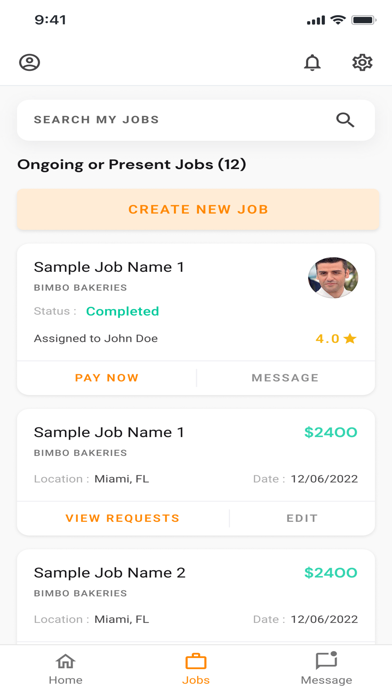Click View Requests on Sample Job Name 1
This screenshot has width=392, height=696.
pyautogui.click(x=123, y=518)
